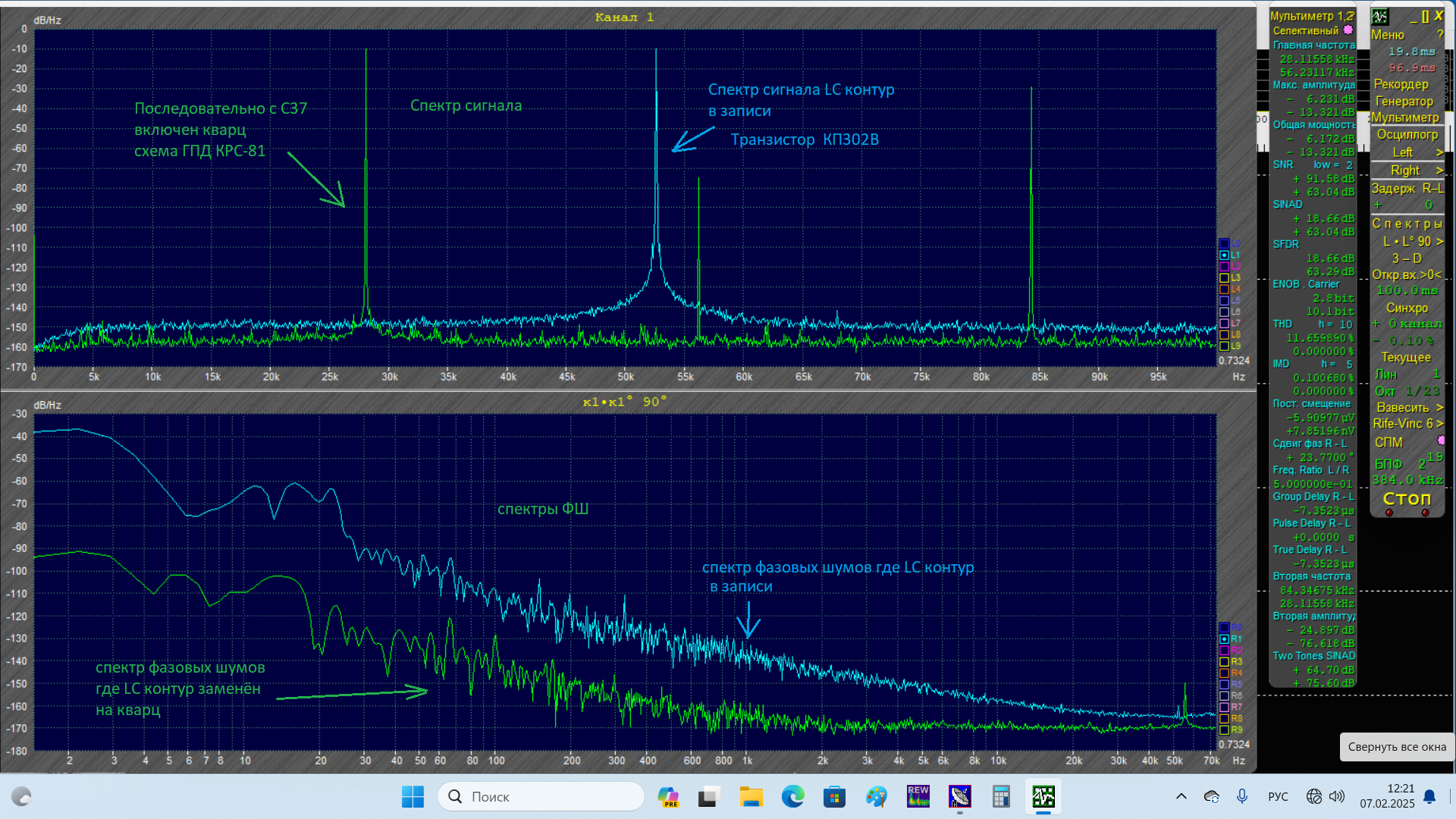
Task: Open the calculator taskbar icon
Action: [x=1001, y=796]
